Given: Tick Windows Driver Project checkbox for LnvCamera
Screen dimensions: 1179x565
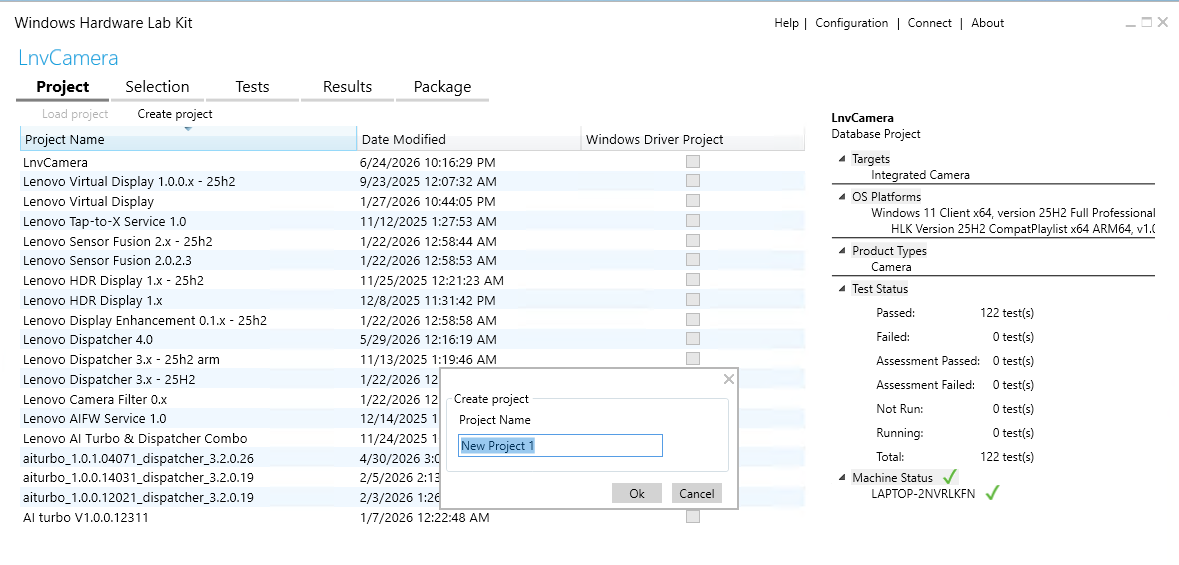Looking at the screenshot, I should pos(693,162).
